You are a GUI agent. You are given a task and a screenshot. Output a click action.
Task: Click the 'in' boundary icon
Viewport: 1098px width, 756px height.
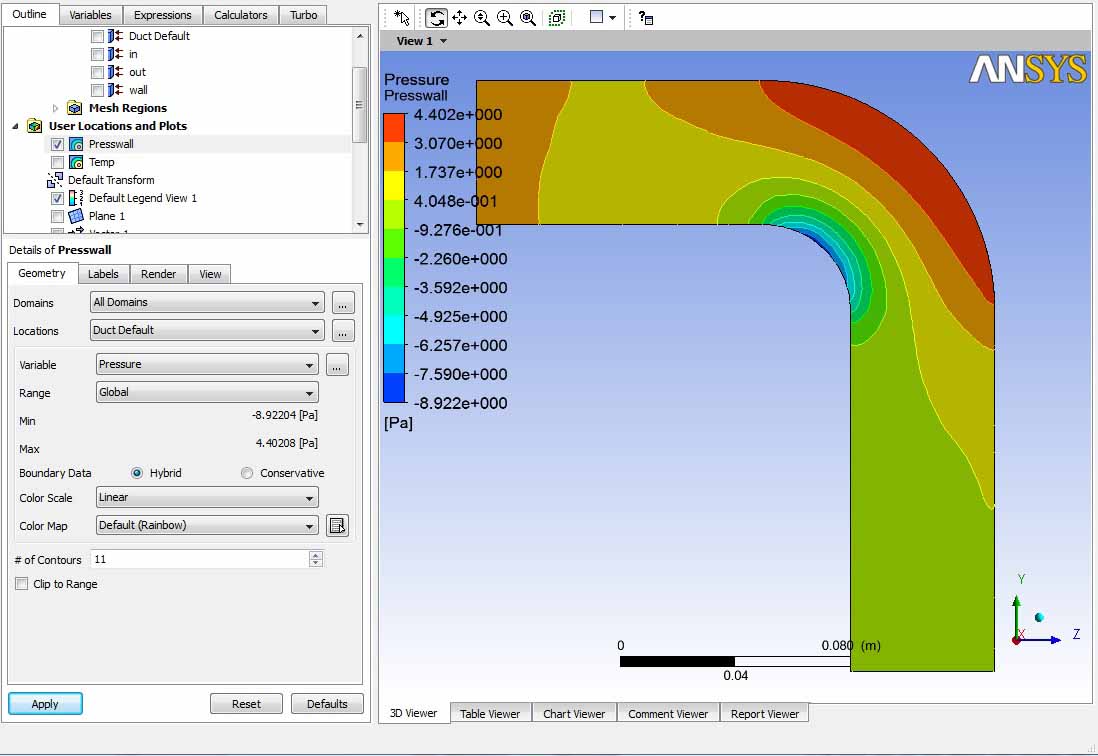tap(116, 54)
